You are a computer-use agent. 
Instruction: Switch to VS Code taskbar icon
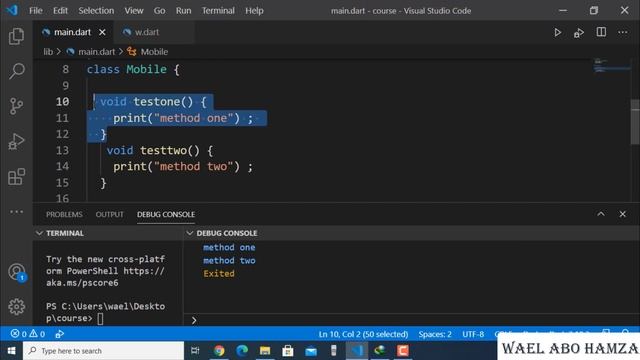tap(357, 351)
